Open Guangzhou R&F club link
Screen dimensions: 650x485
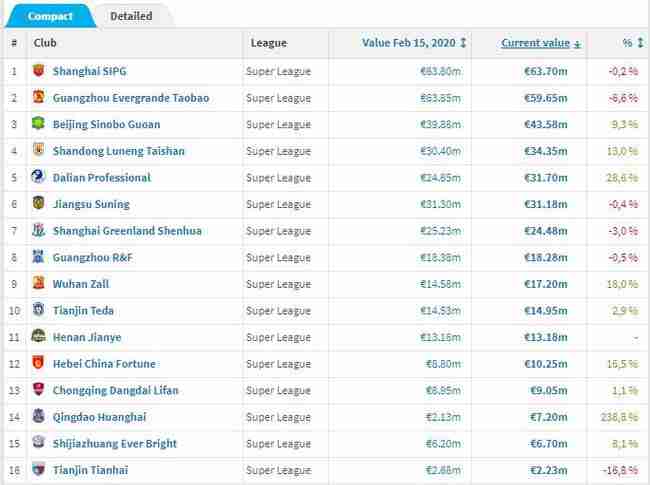coord(92,257)
